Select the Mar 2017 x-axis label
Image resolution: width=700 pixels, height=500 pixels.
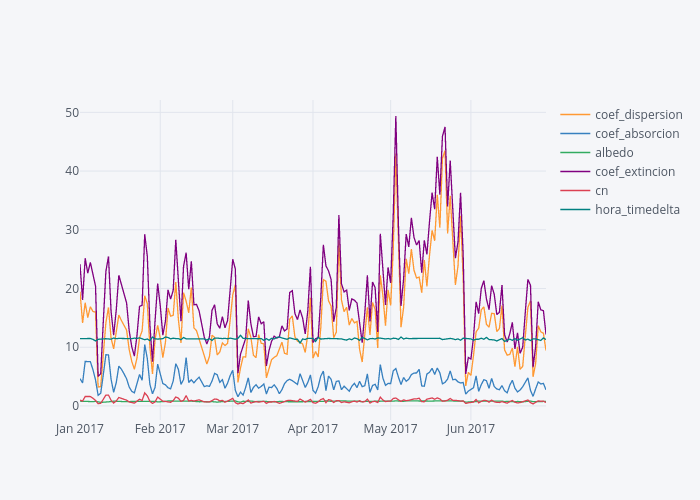(x=232, y=429)
